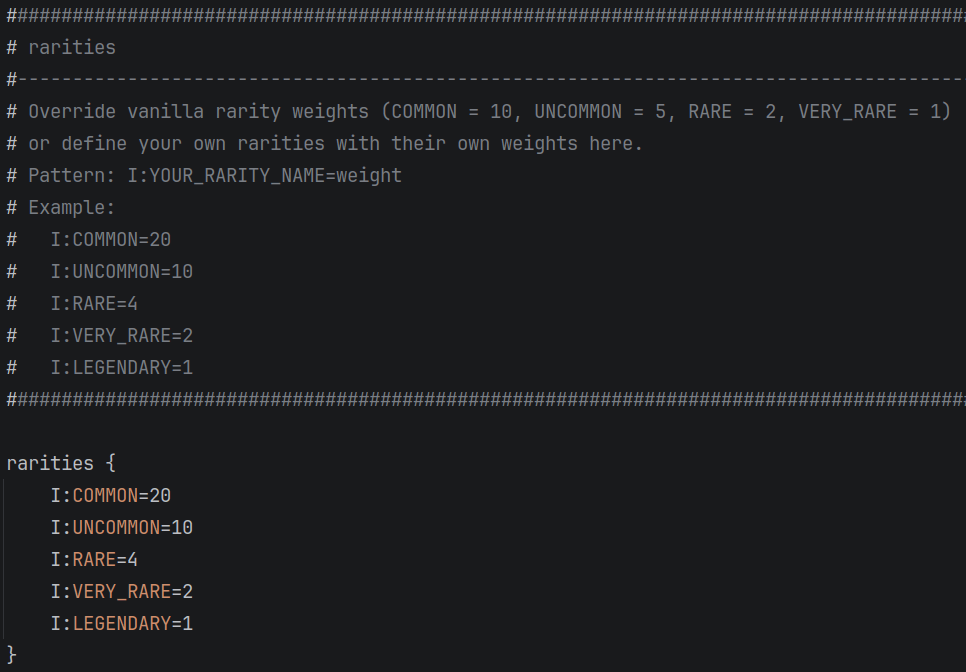Click the orange LEGENDARY key
Screen dimensions: 966x672
(x=122, y=624)
